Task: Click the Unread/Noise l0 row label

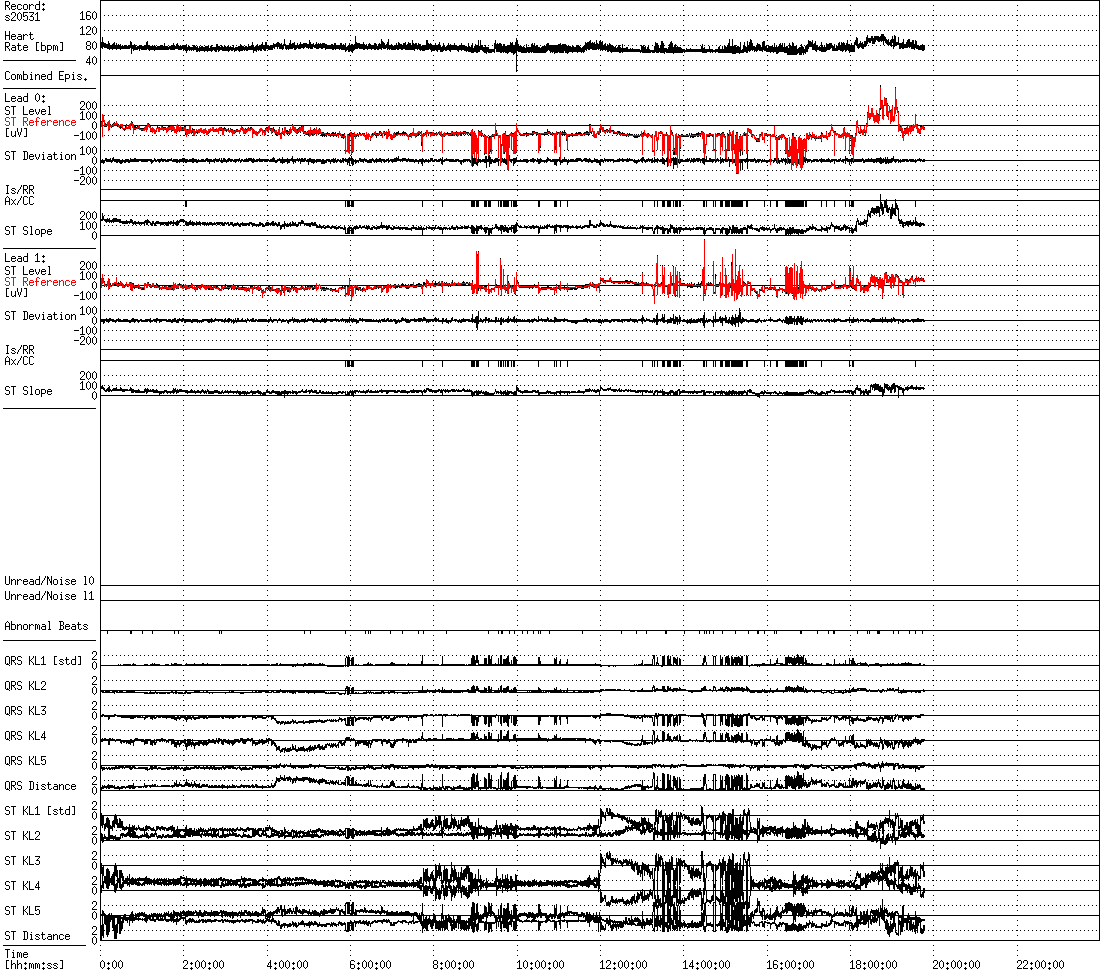Action: (49, 581)
